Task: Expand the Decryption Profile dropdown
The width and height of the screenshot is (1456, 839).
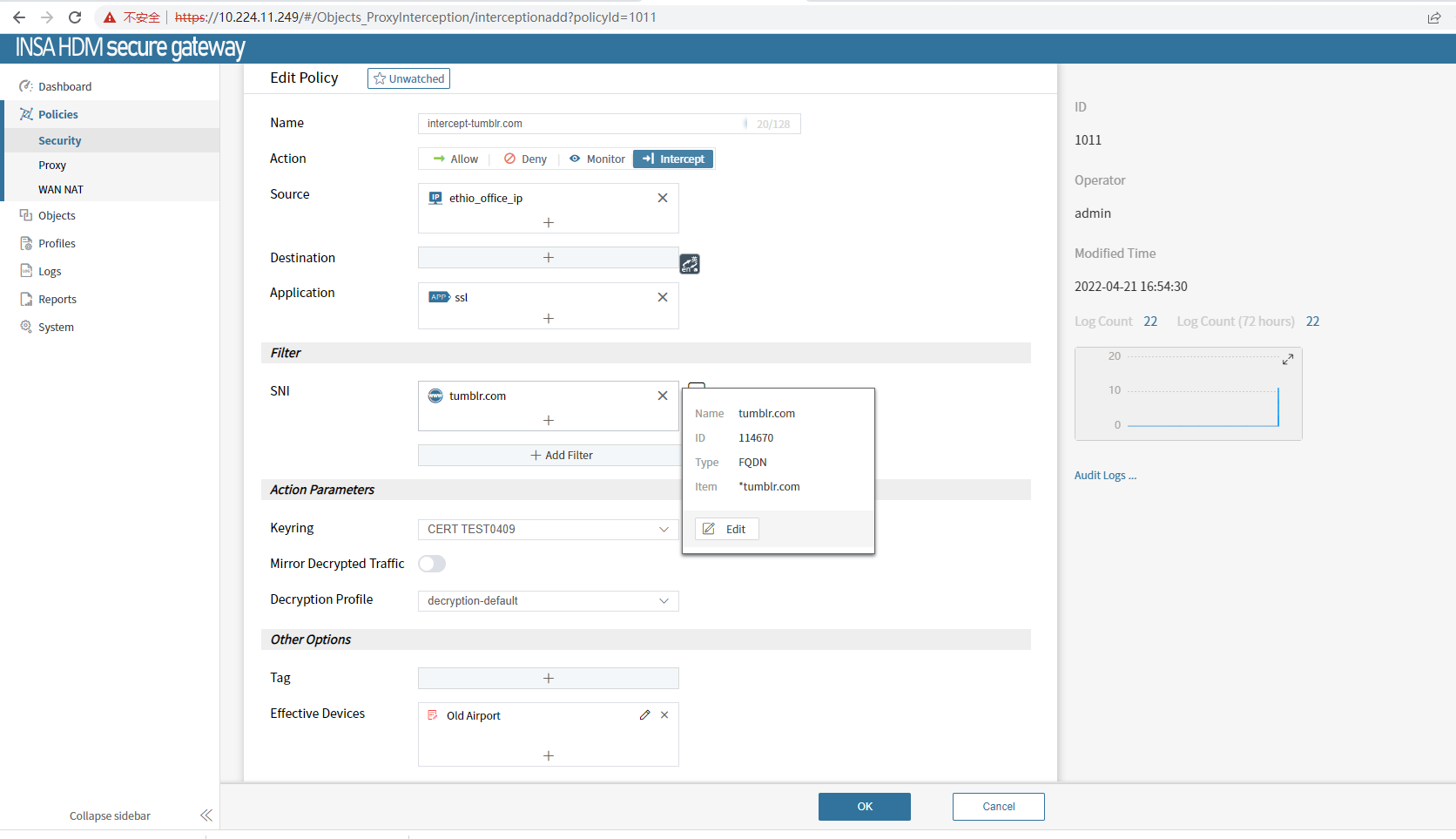Action: pyautogui.click(x=548, y=601)
